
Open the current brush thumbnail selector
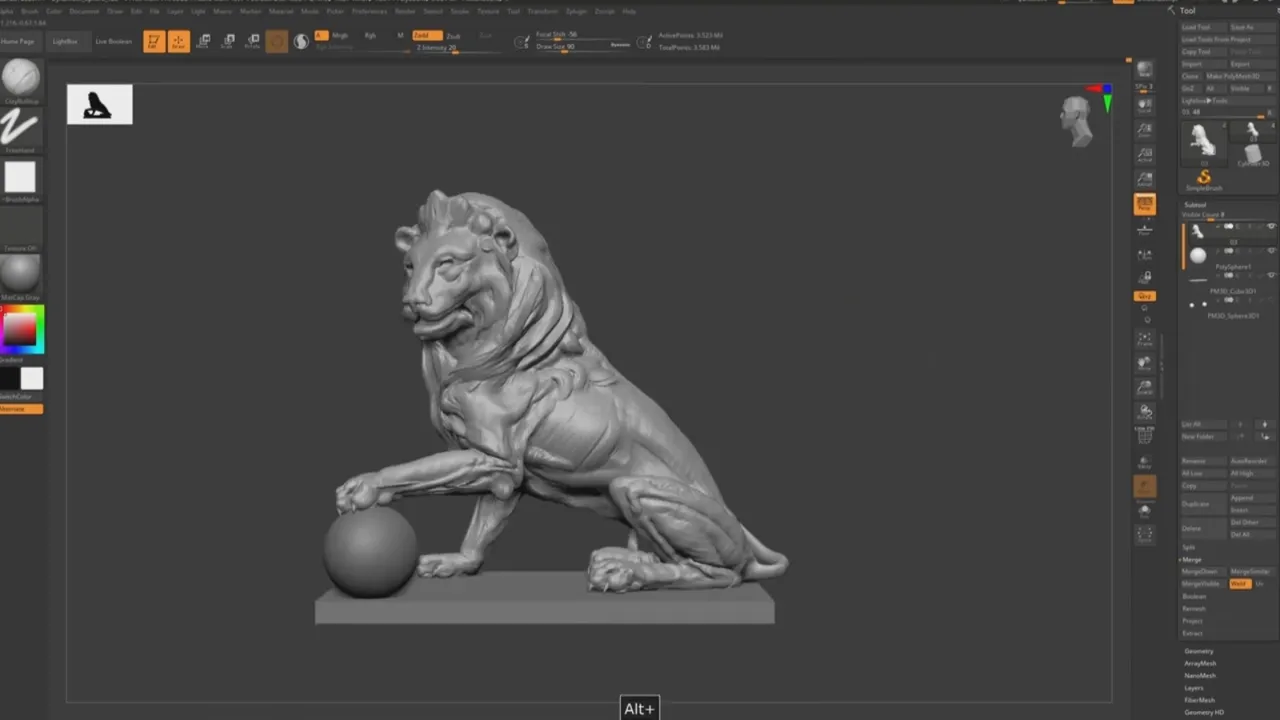21,78
